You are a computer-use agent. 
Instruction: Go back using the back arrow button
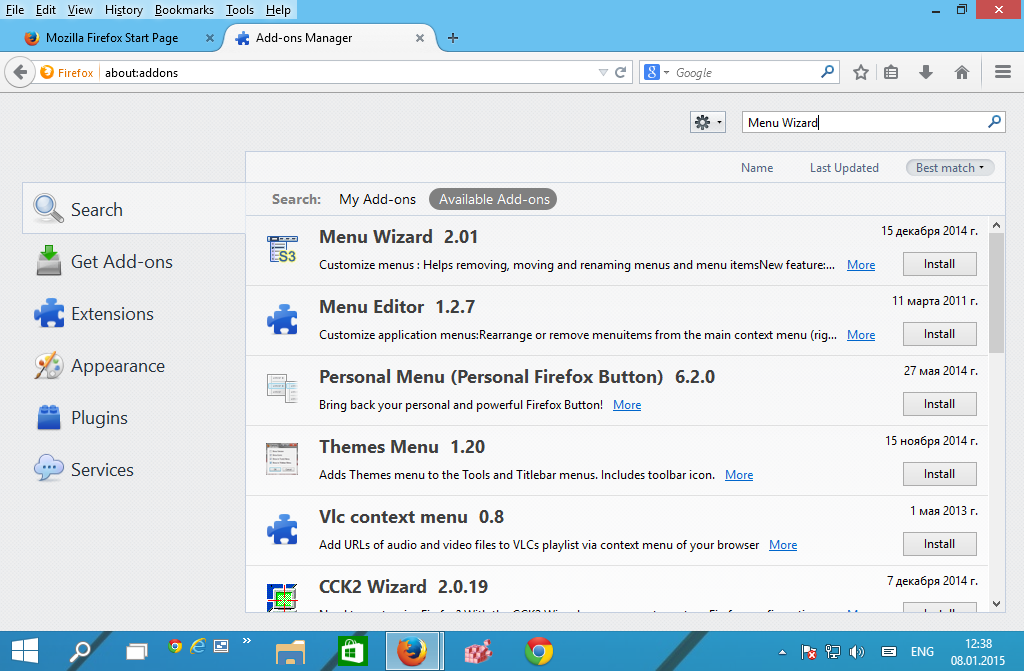click(20, 72)
